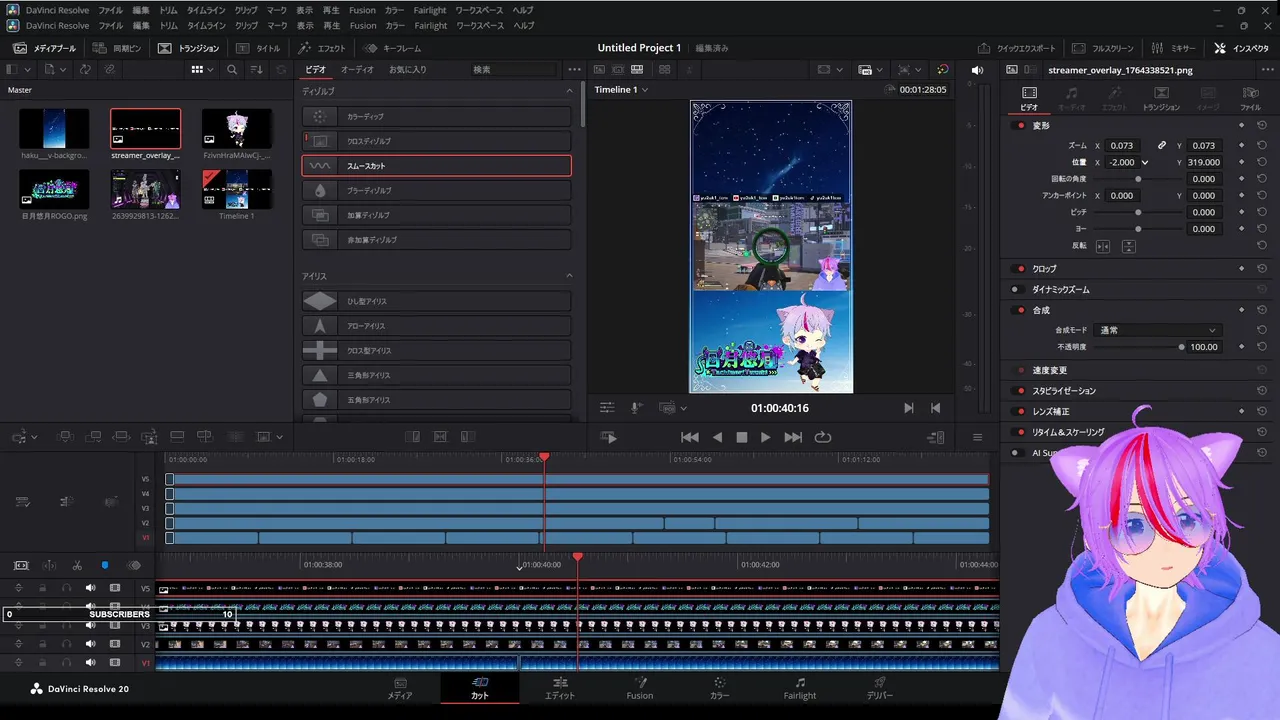Click the bypass color grades icon above viewer
Image resolution: width=1280 pixels, height=720 pixels.
942,70
